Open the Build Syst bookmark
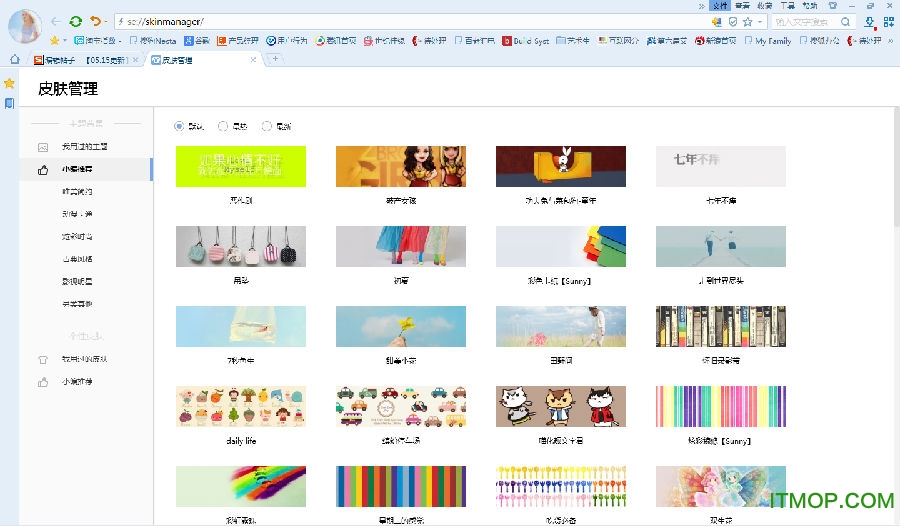 pos(526,41)
